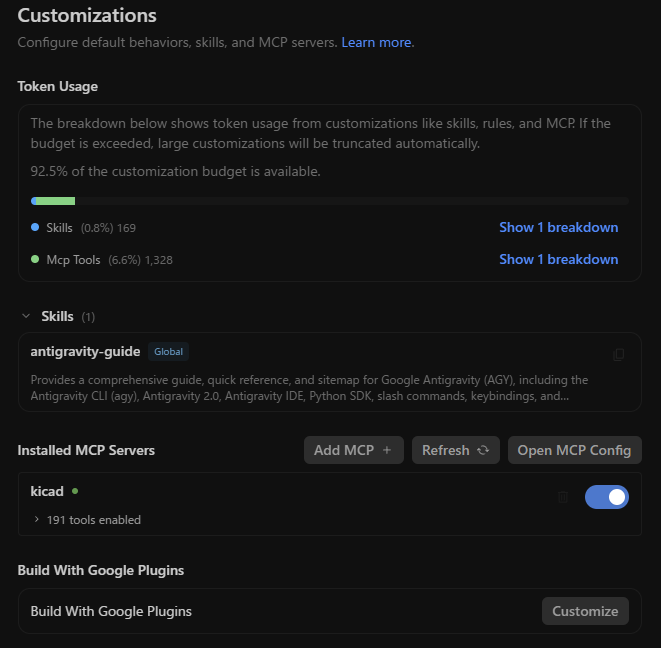The height and width of the screenshot is (648, 661).
Task: Open MCP Config file
Action: [x=575, y=450]
